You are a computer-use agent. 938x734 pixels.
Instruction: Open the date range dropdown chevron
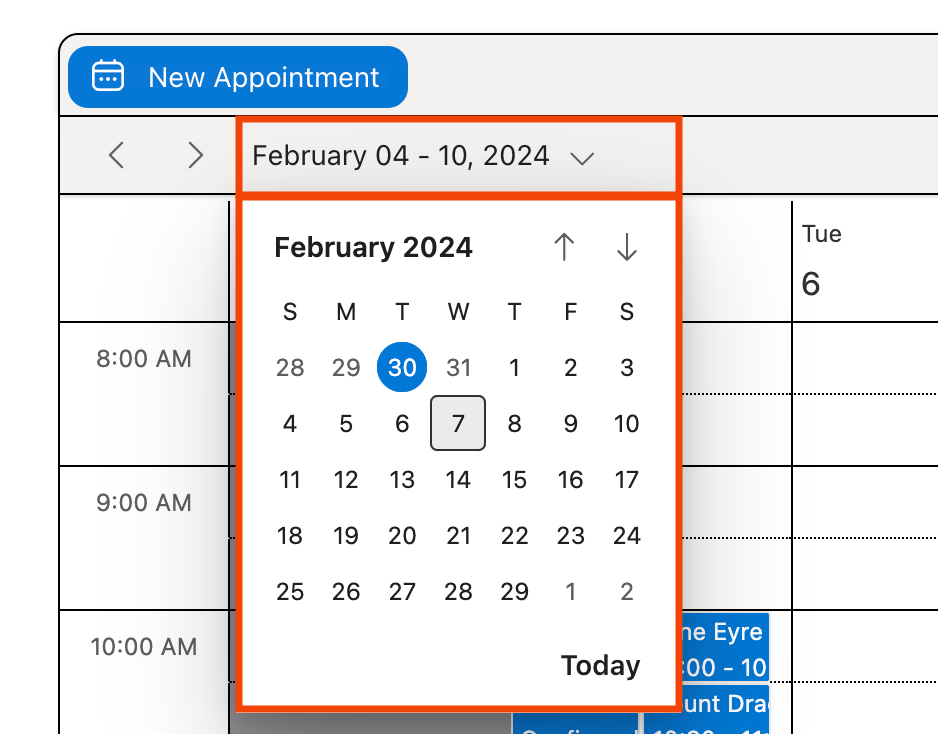pyautogui.click(x=583, y=157)
